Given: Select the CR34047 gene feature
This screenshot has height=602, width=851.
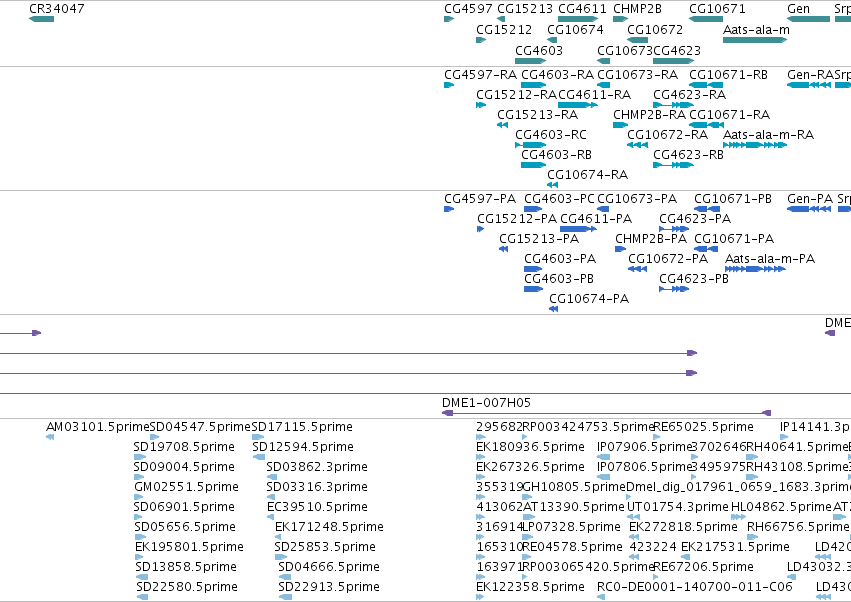Looking at the screenshot, I should [41, 19].
